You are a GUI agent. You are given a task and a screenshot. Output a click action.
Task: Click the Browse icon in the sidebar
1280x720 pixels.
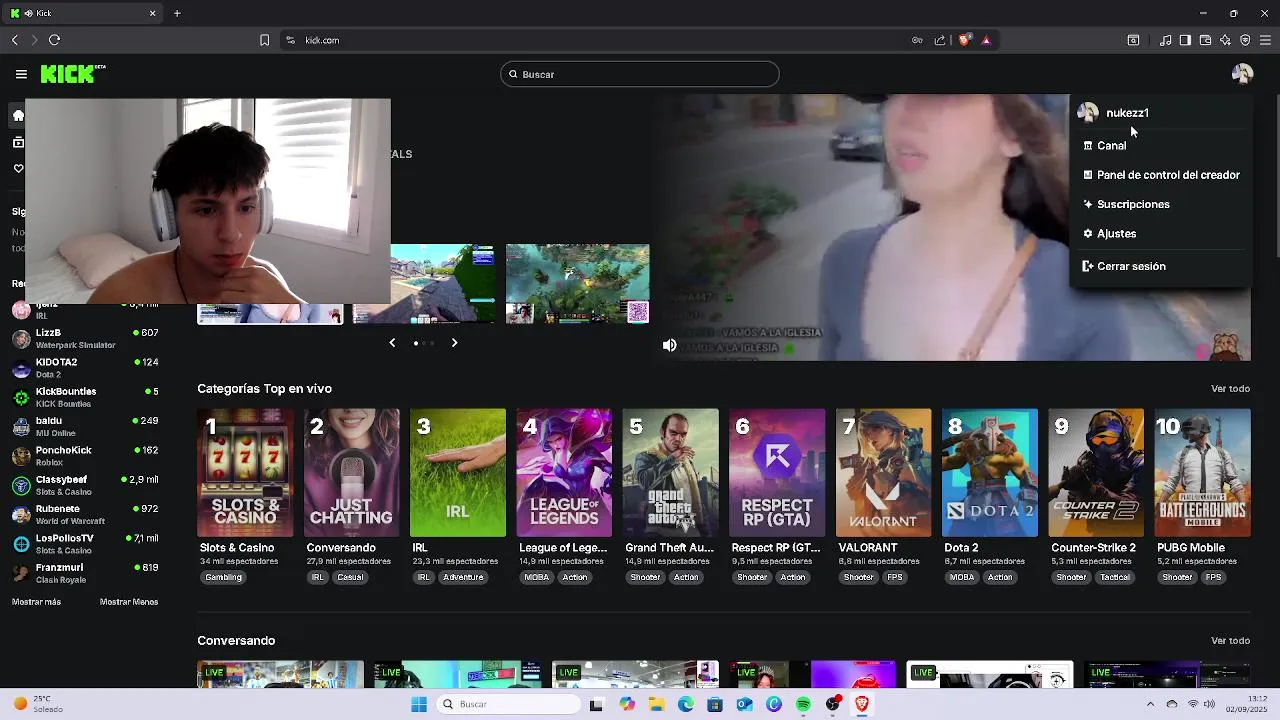[18, 142]
